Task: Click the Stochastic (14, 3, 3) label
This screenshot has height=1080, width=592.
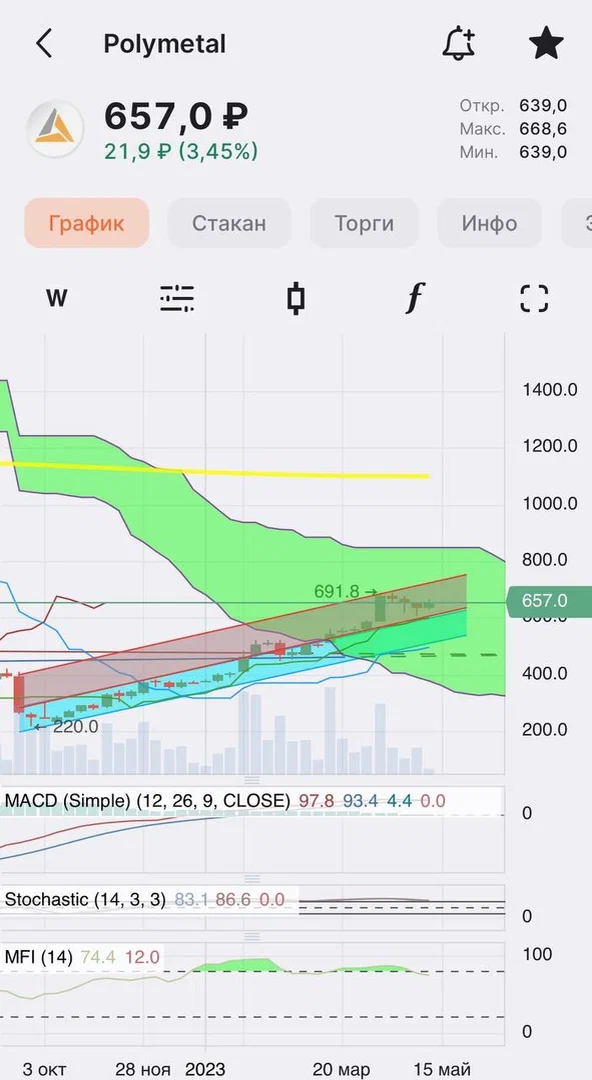Action: pos(85,900)
